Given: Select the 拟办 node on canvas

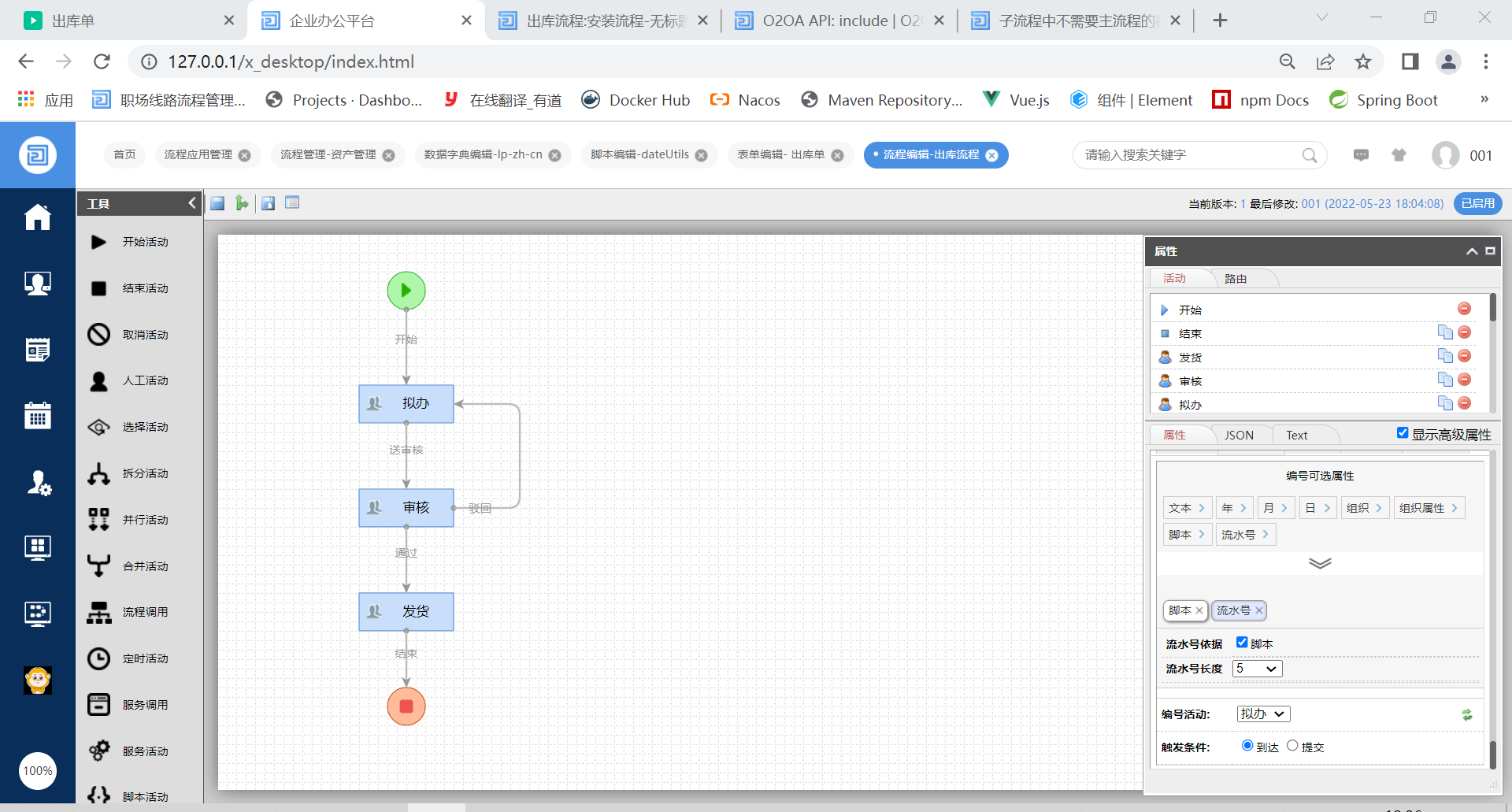Looking at the screenshot, I should pyautogui.click(x=406, y=404).
